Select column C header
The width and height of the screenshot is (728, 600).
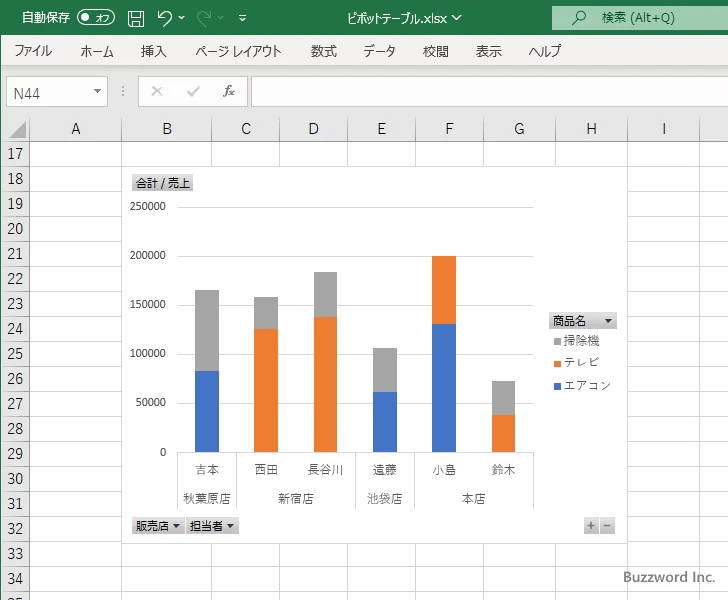[246, 129]
